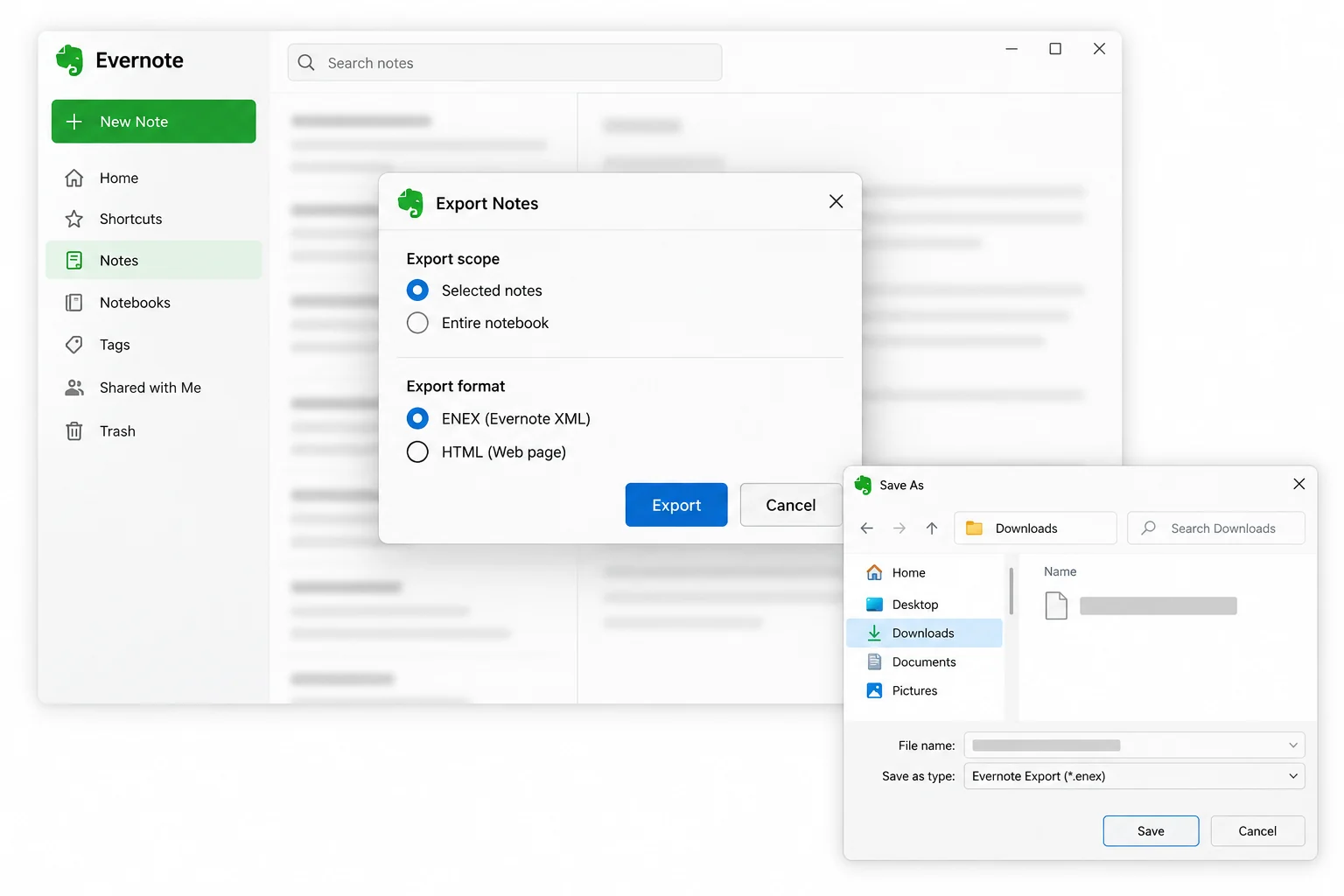Viewport: 1344px width, 896px height.
Task: Click the Shared with Me people icon
Action: point(74,388)
